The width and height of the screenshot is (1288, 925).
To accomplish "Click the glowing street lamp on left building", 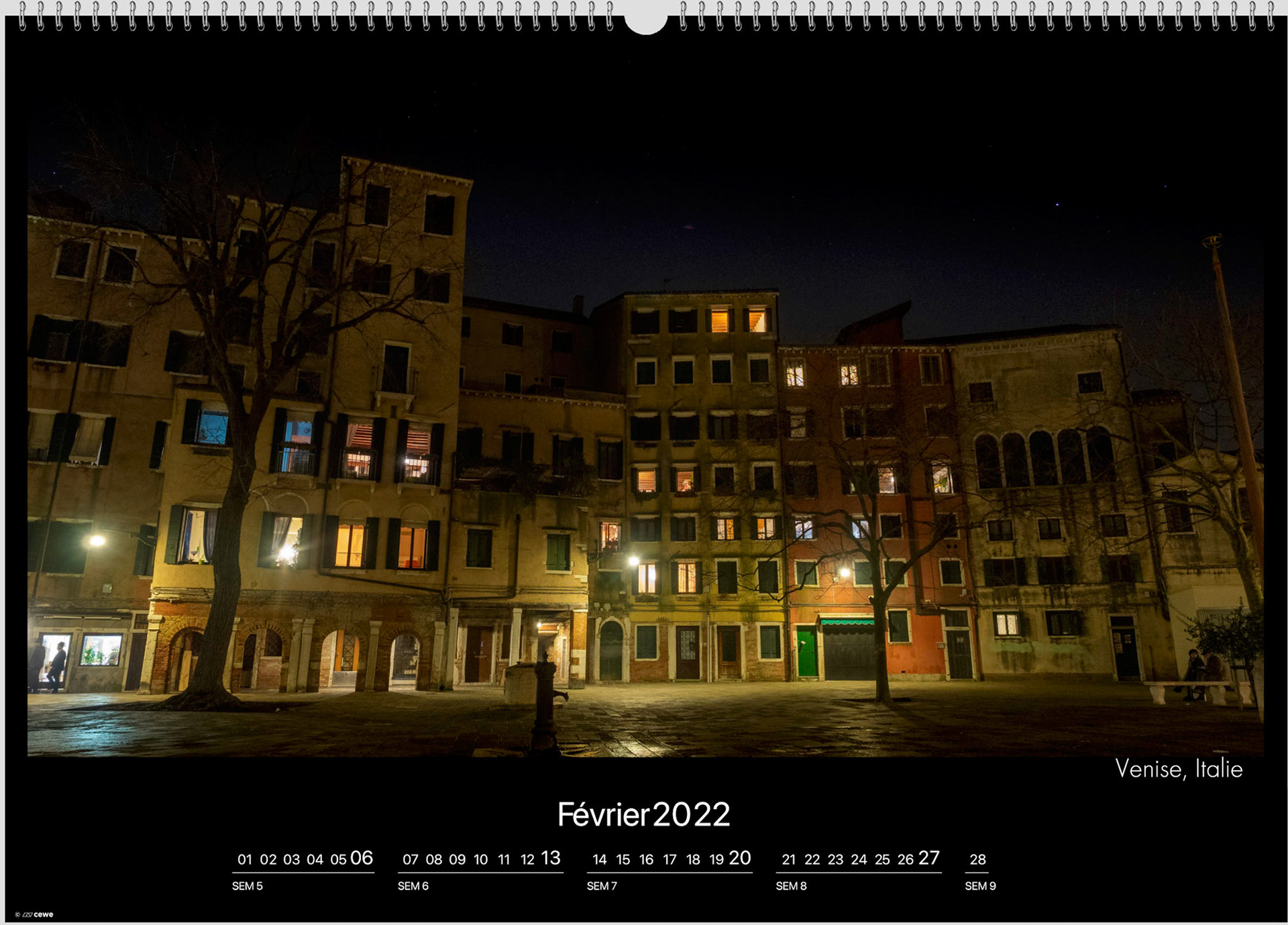I will [x=97, y=540].
